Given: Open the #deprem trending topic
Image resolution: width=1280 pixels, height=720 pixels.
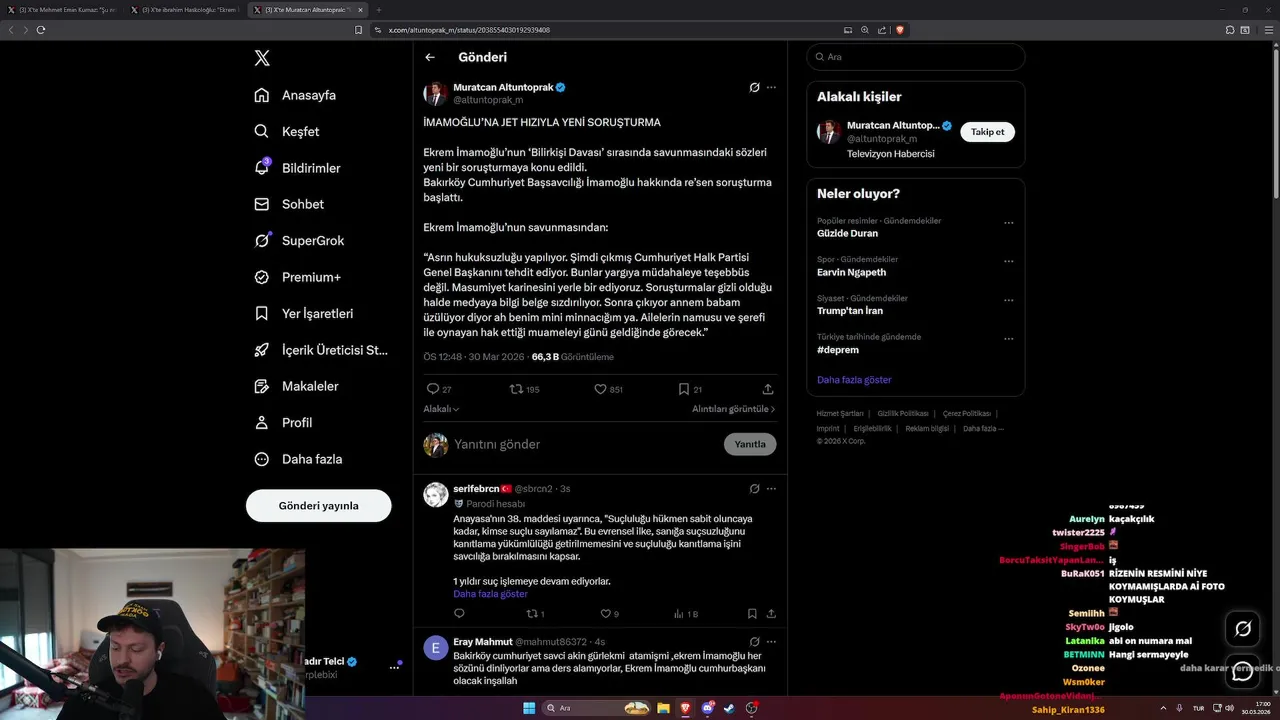Looking at the screenshot, I should click(x=838, y=350).
